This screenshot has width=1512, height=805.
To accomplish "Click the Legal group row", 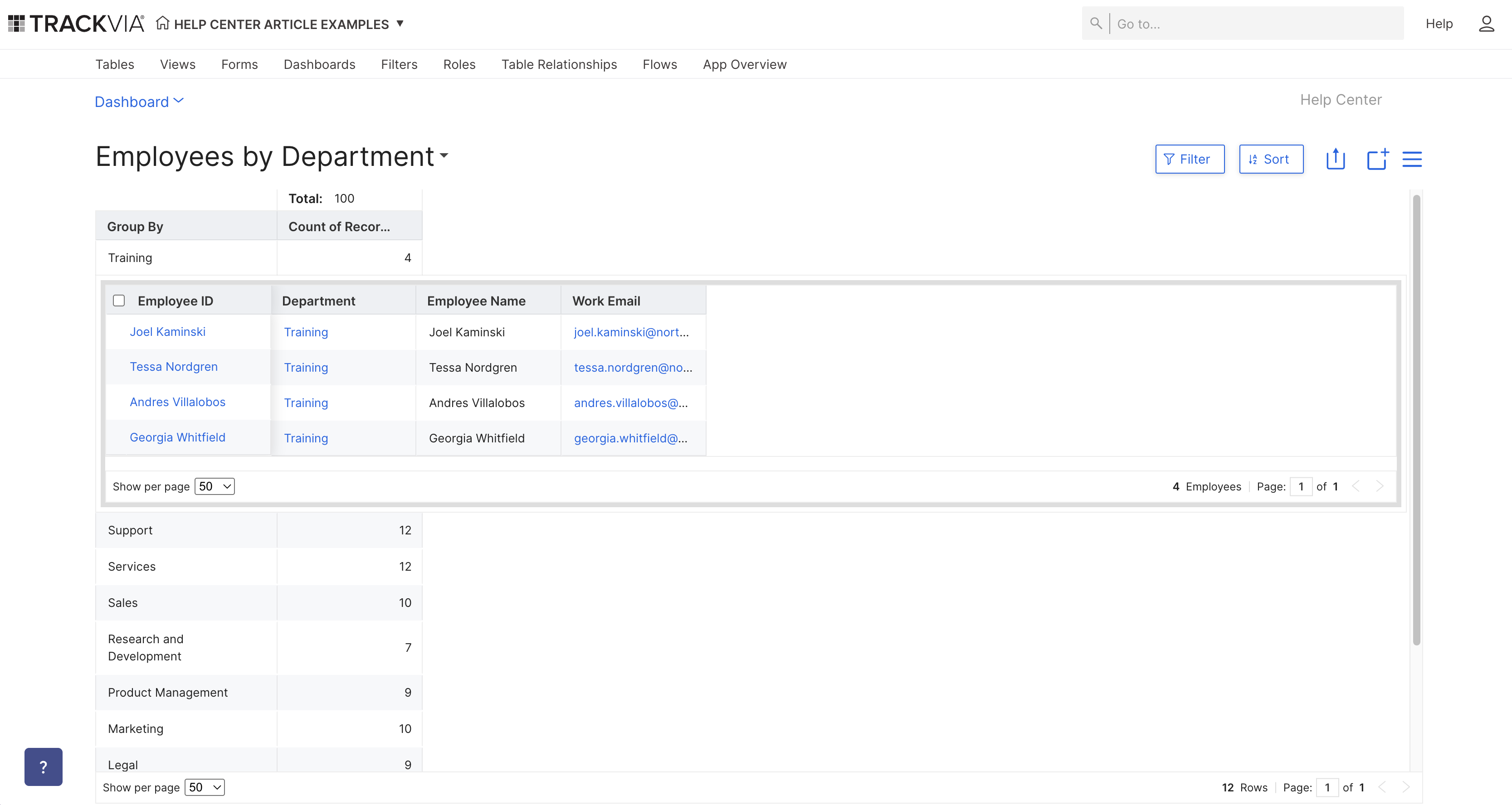I will 258,760.
